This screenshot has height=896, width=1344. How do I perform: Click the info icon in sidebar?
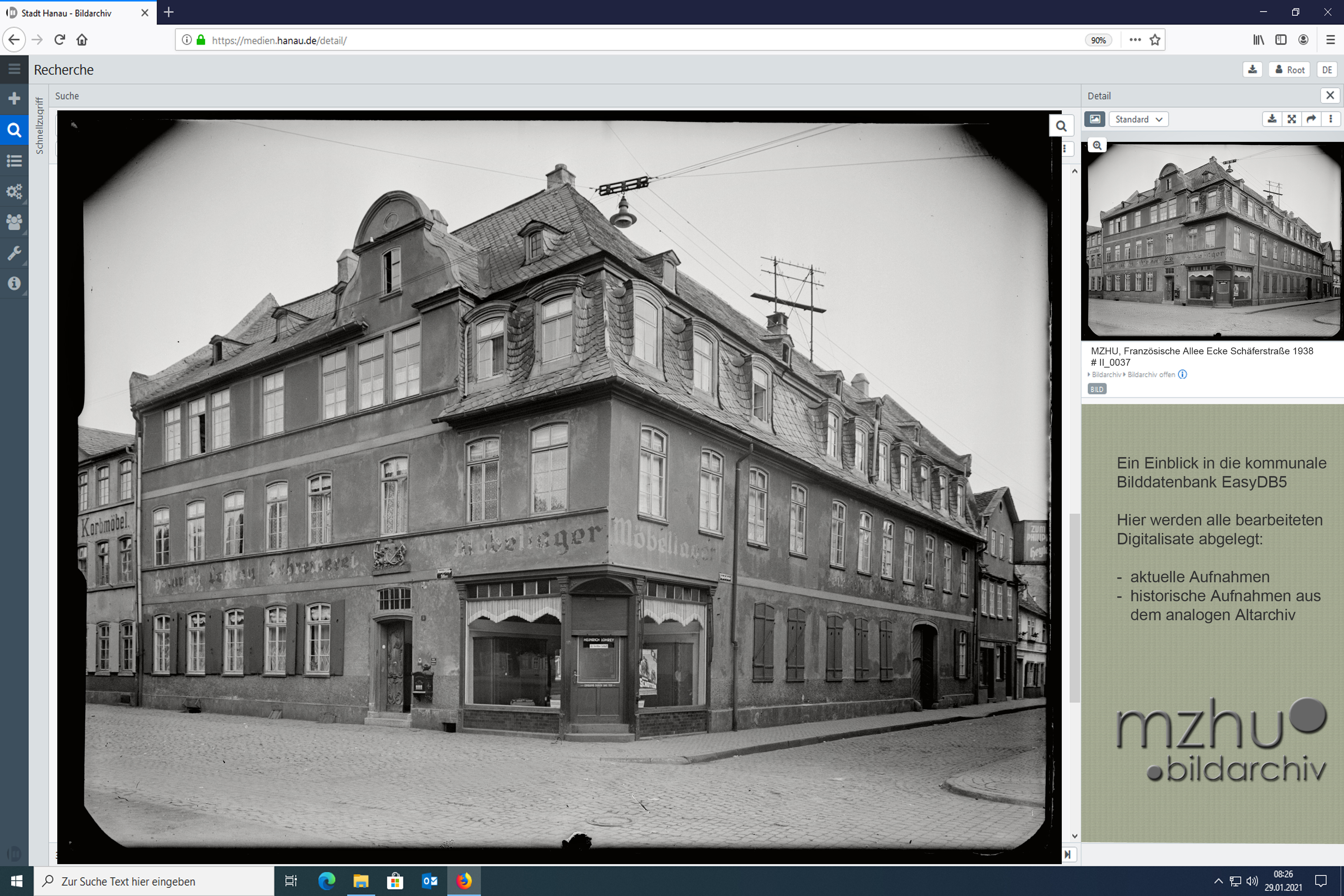pos(14,283)
